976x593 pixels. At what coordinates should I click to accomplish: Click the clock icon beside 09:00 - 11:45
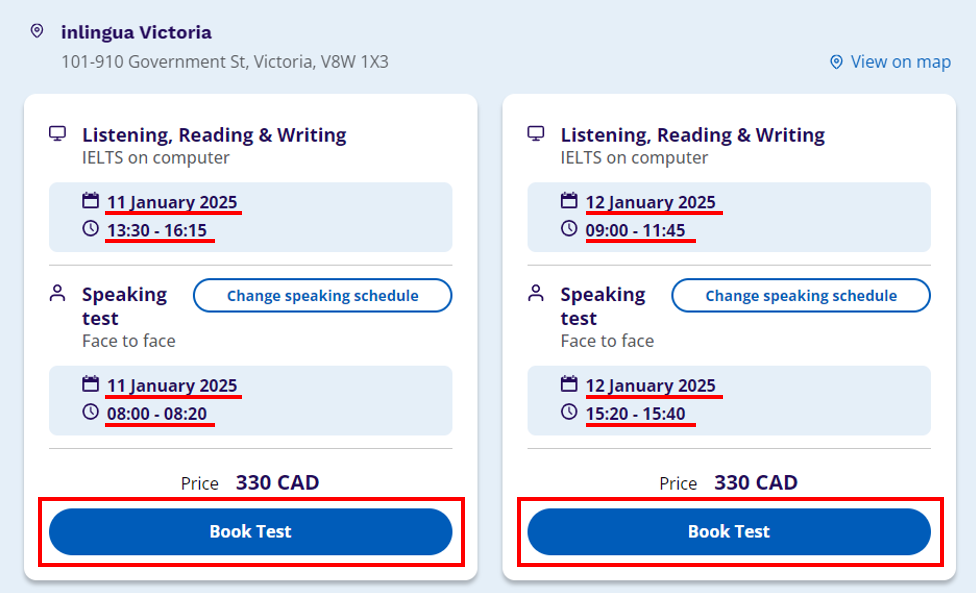pos(569,229)
